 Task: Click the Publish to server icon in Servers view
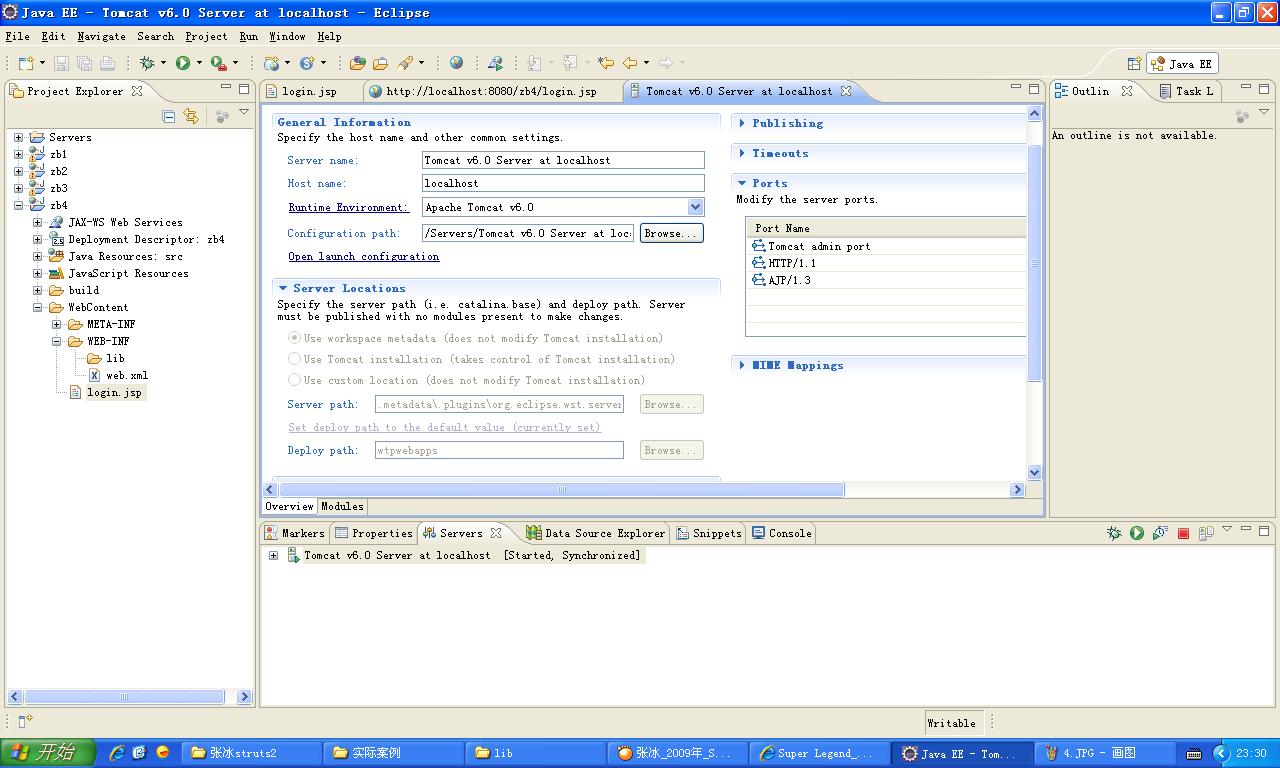click(1206, 533)
